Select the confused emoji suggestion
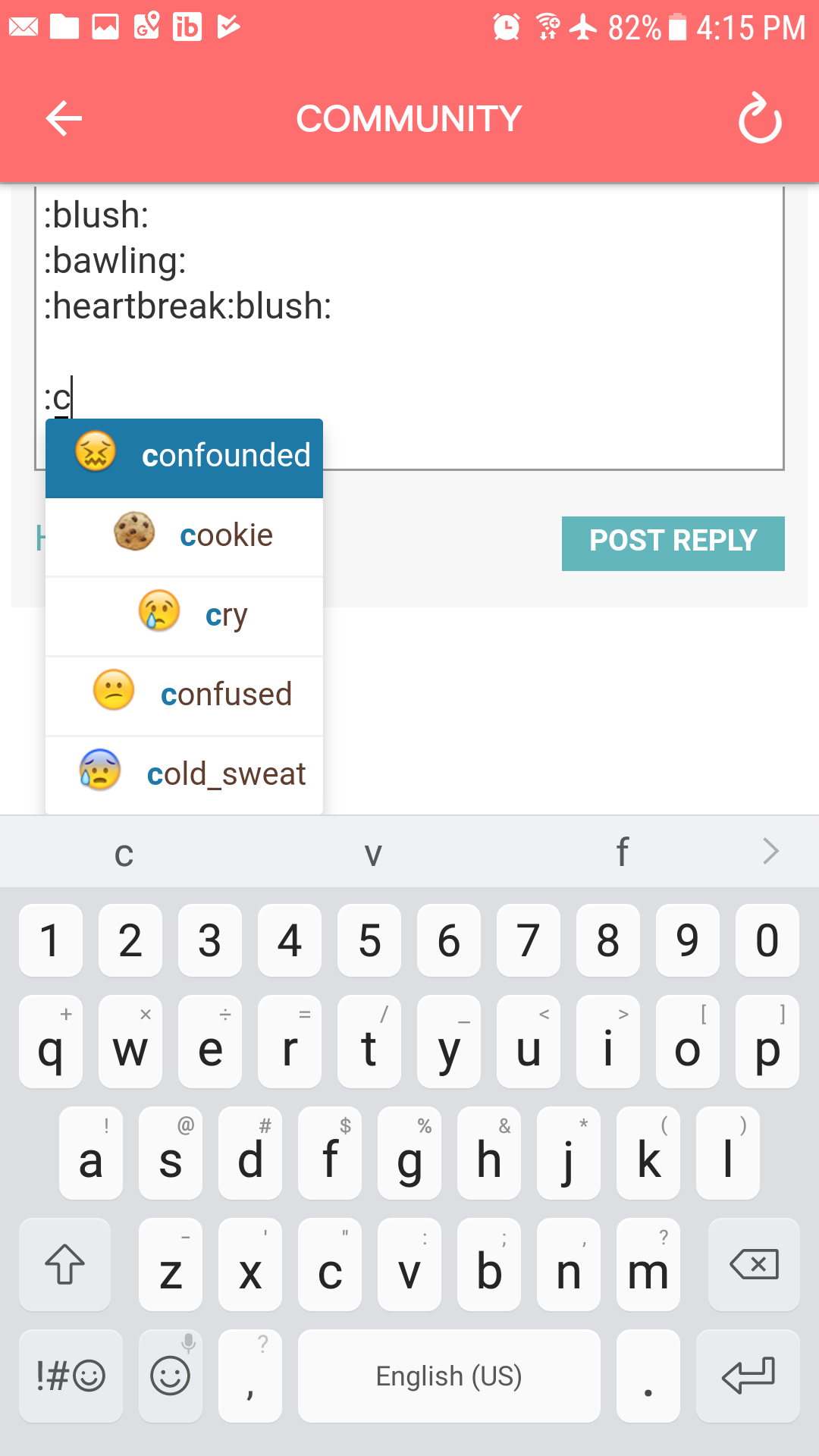819x1456 pixels. [184, 695]
